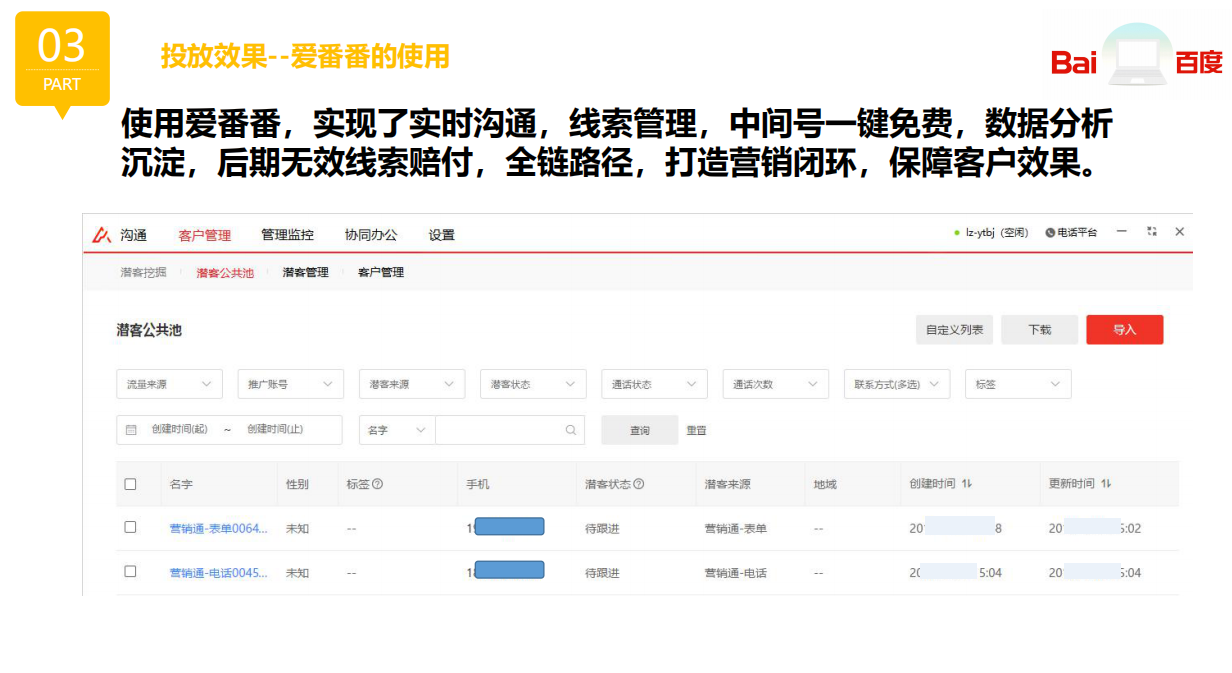Click the help icon beside 潜客状态 header
Screen dimensions: 1232x673
(x=638, y=484)
